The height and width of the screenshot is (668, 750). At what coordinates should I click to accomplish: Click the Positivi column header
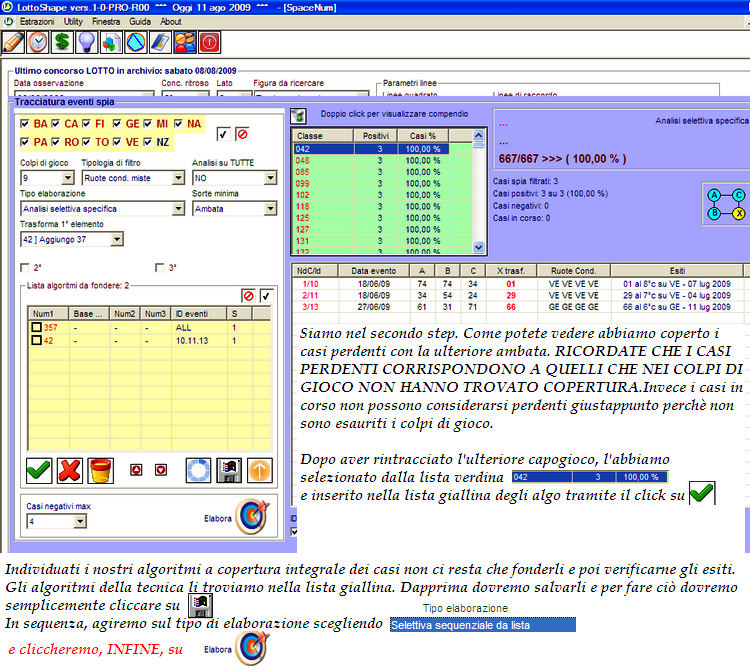[x=375, y=136]
